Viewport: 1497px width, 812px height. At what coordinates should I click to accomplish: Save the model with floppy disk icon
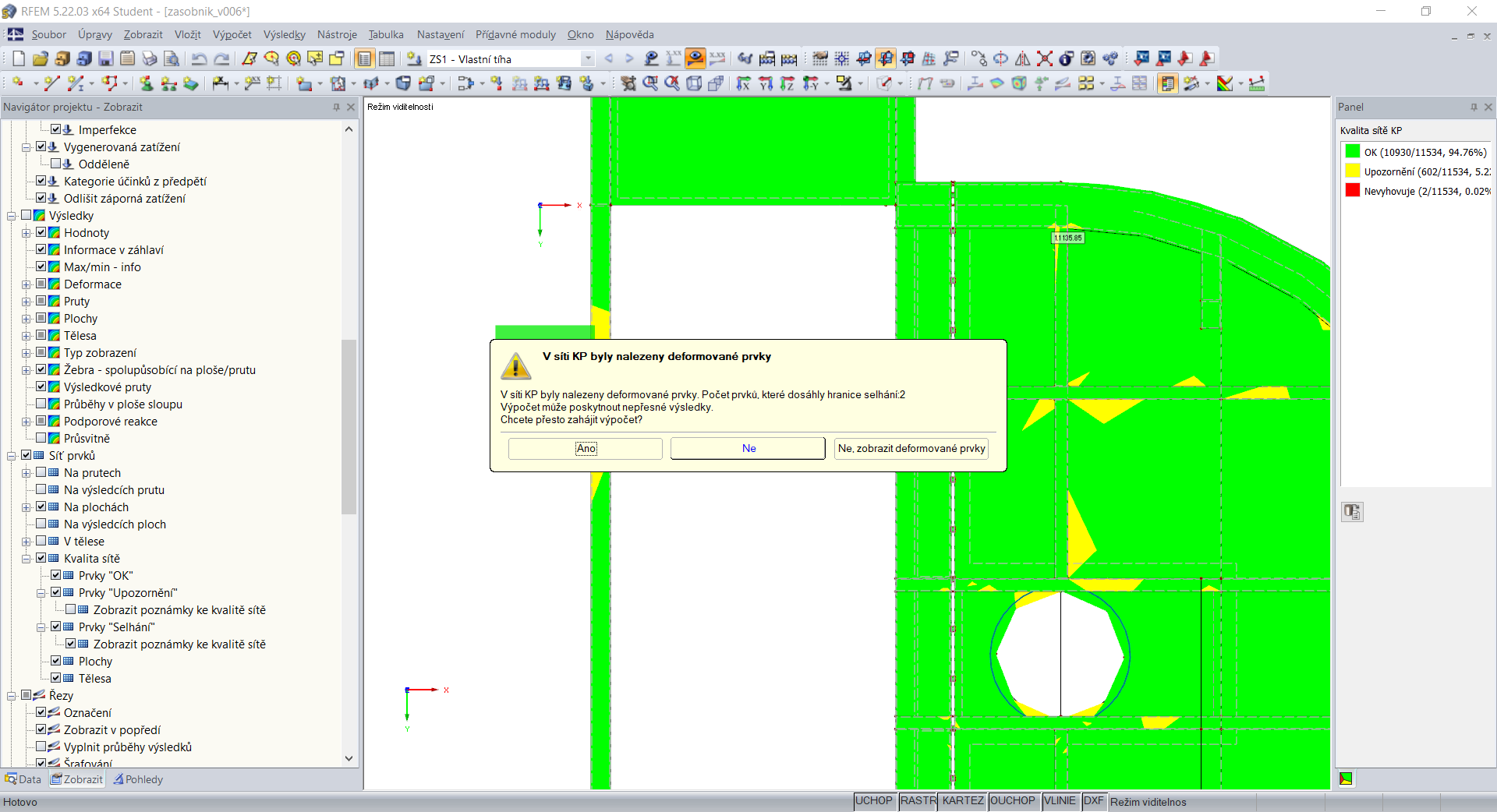point(106,58)
